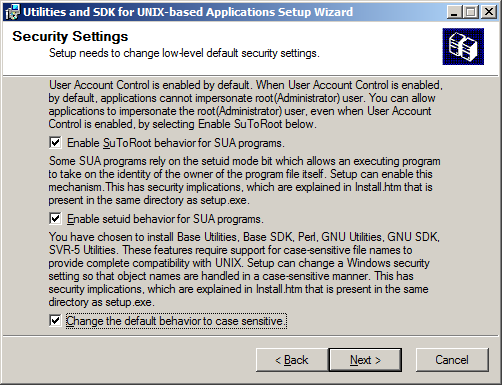The width and height of the screenshot is (502, 385).
Task: Toggle the Enable setuid behavior checkbox
Action: 55,219
